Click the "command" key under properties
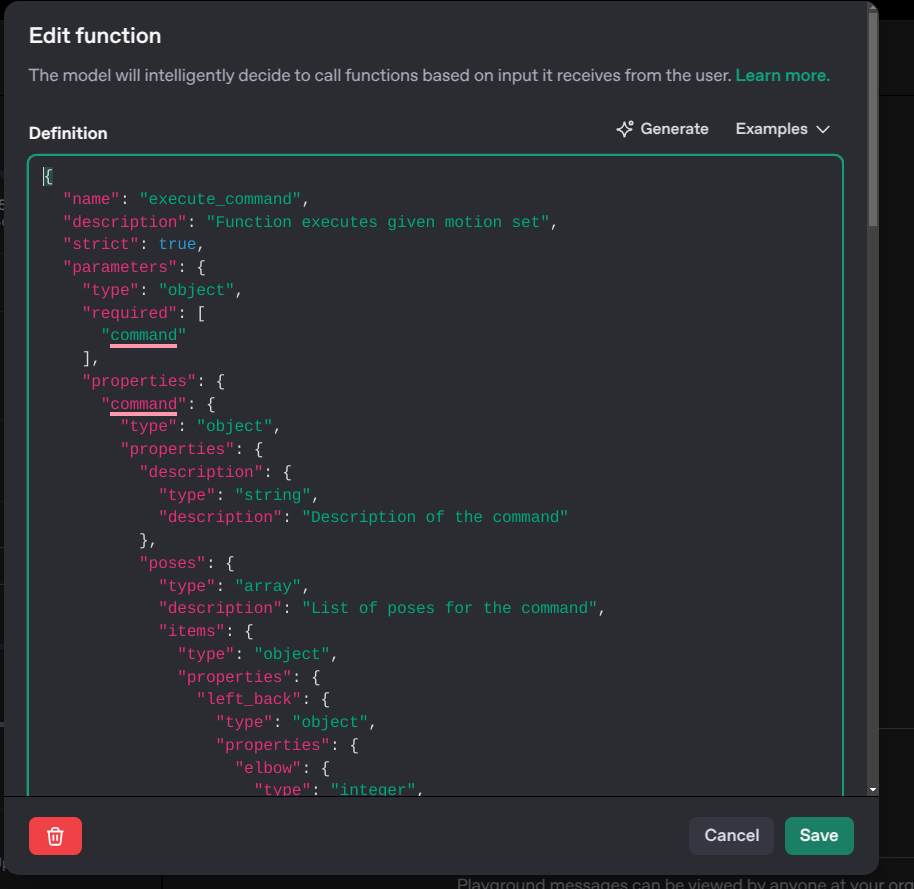Screen dimensions: 914x889 coord(143,404)
